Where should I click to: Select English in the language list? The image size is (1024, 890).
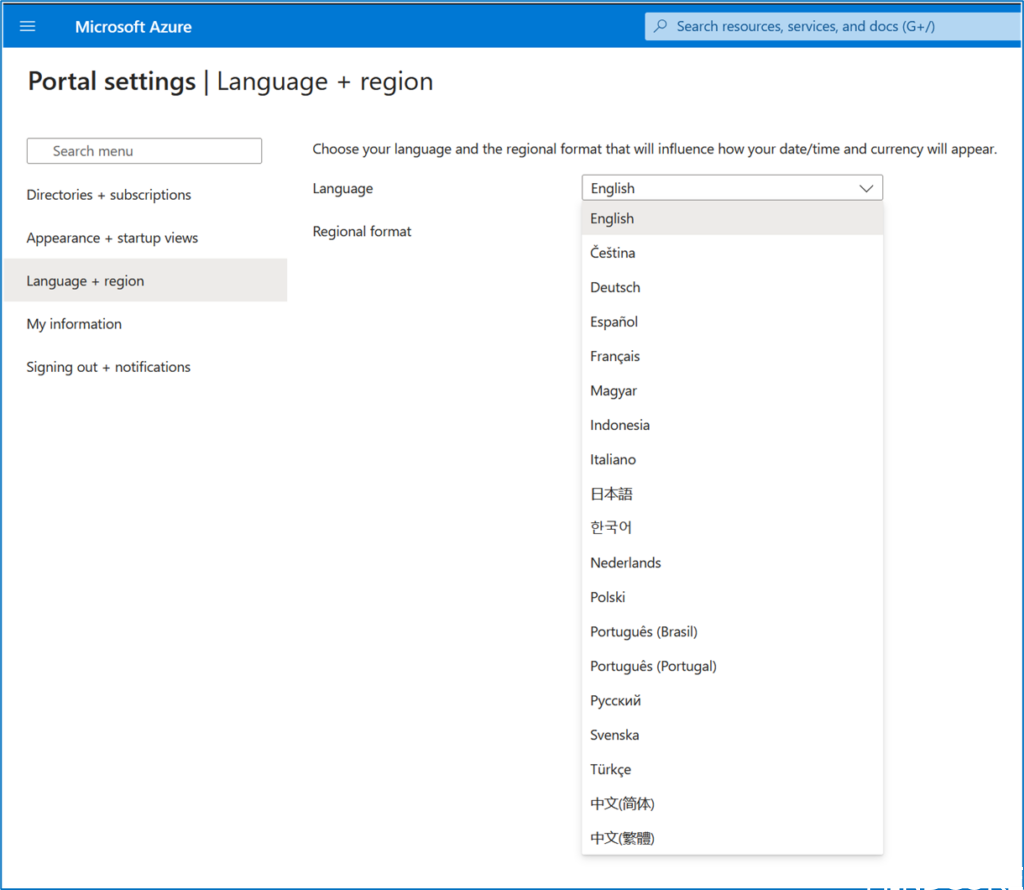tap(612, 219)
